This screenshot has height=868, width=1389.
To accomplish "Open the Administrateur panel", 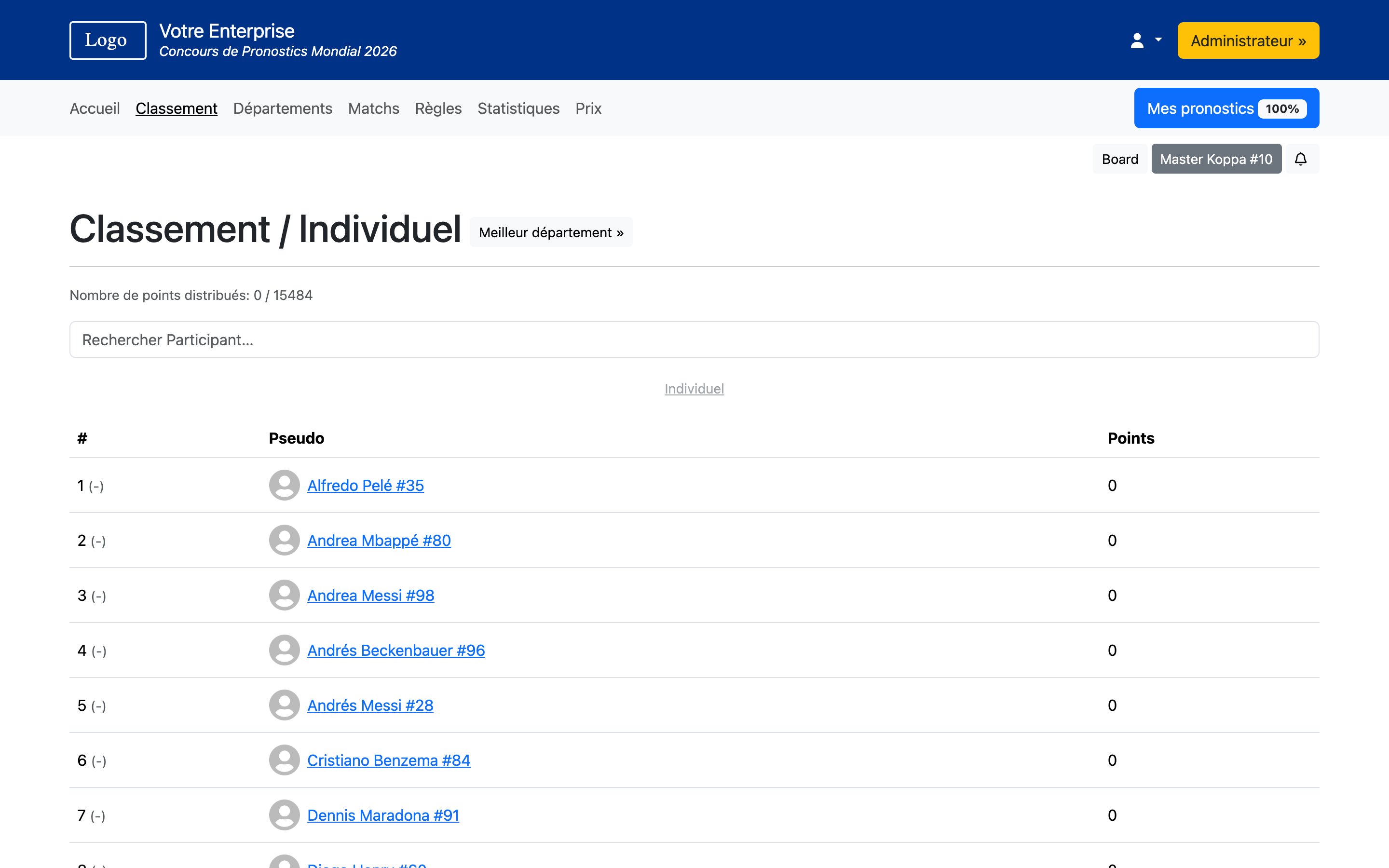I will coord(1248,41).
